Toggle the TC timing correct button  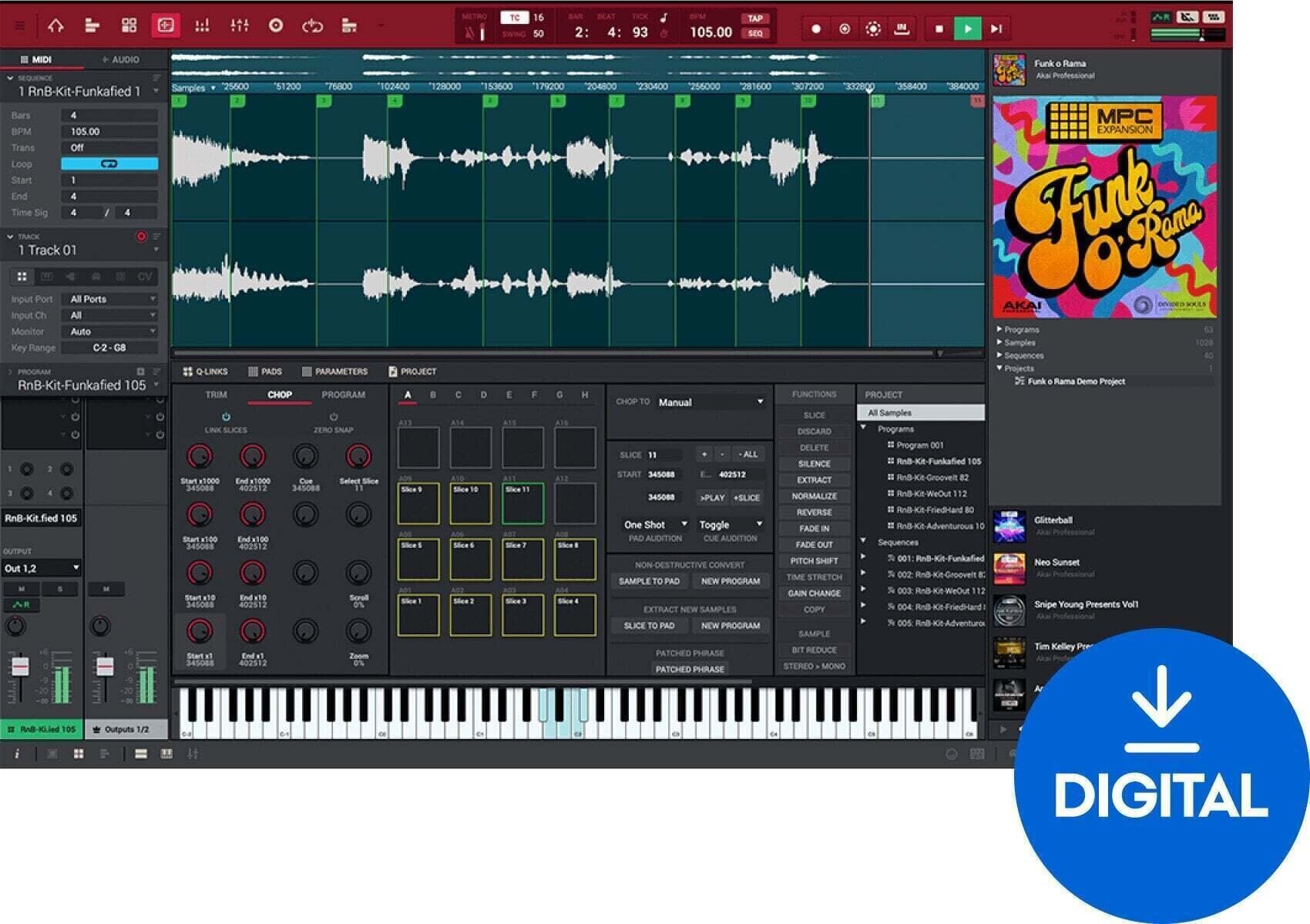pyautogui.click(x=515, y=17)
